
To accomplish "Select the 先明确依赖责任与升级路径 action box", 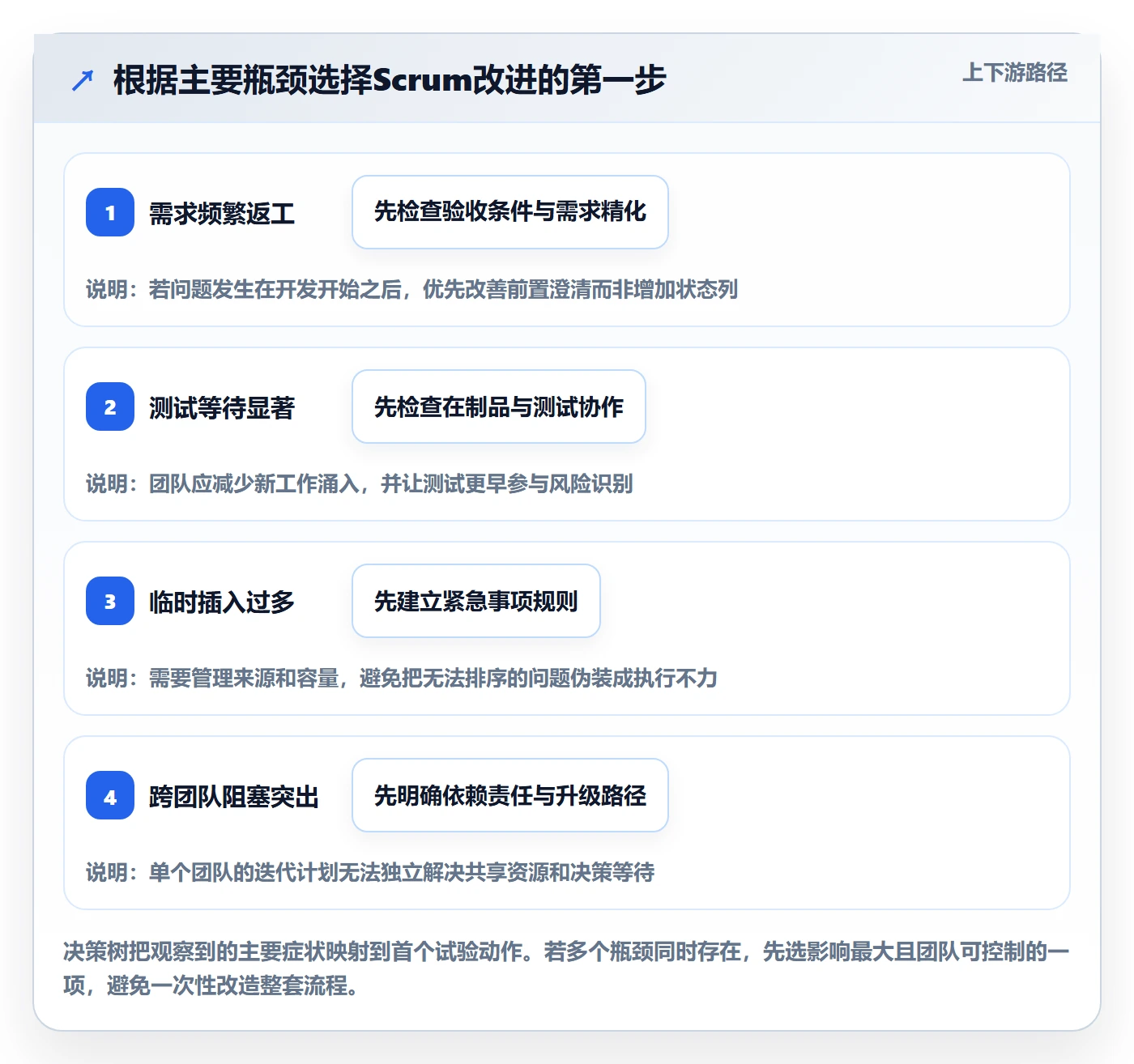I will (510, 795).
